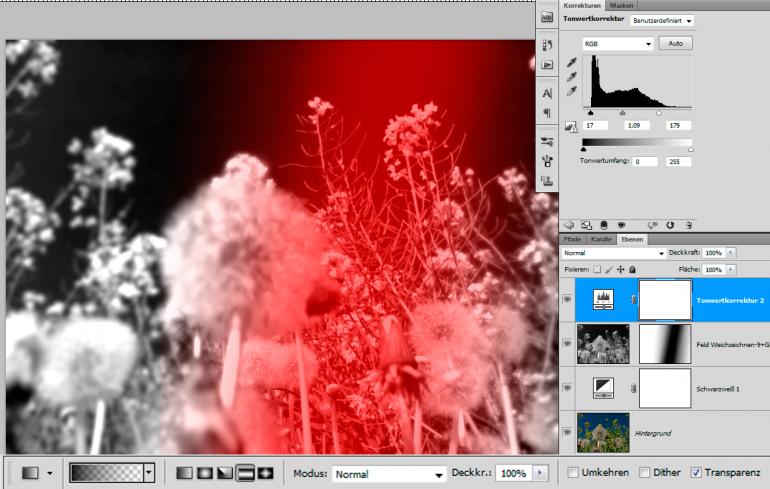
Task: Click the shadow input field 17
Action: 595,126
